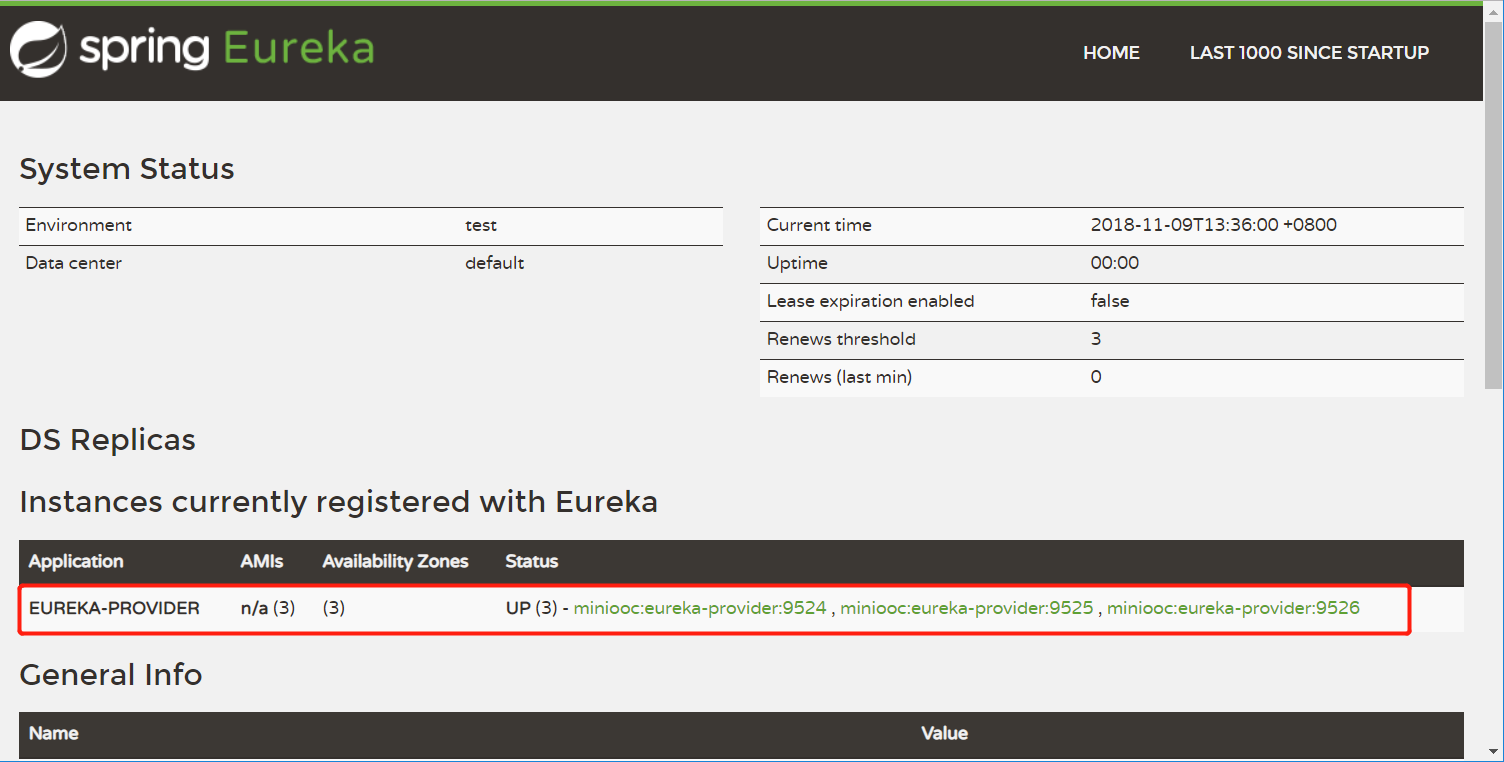Open LAST 1000 SINCE STARTUP view
The image size is (1504, 762).
tap(1309, 52)
